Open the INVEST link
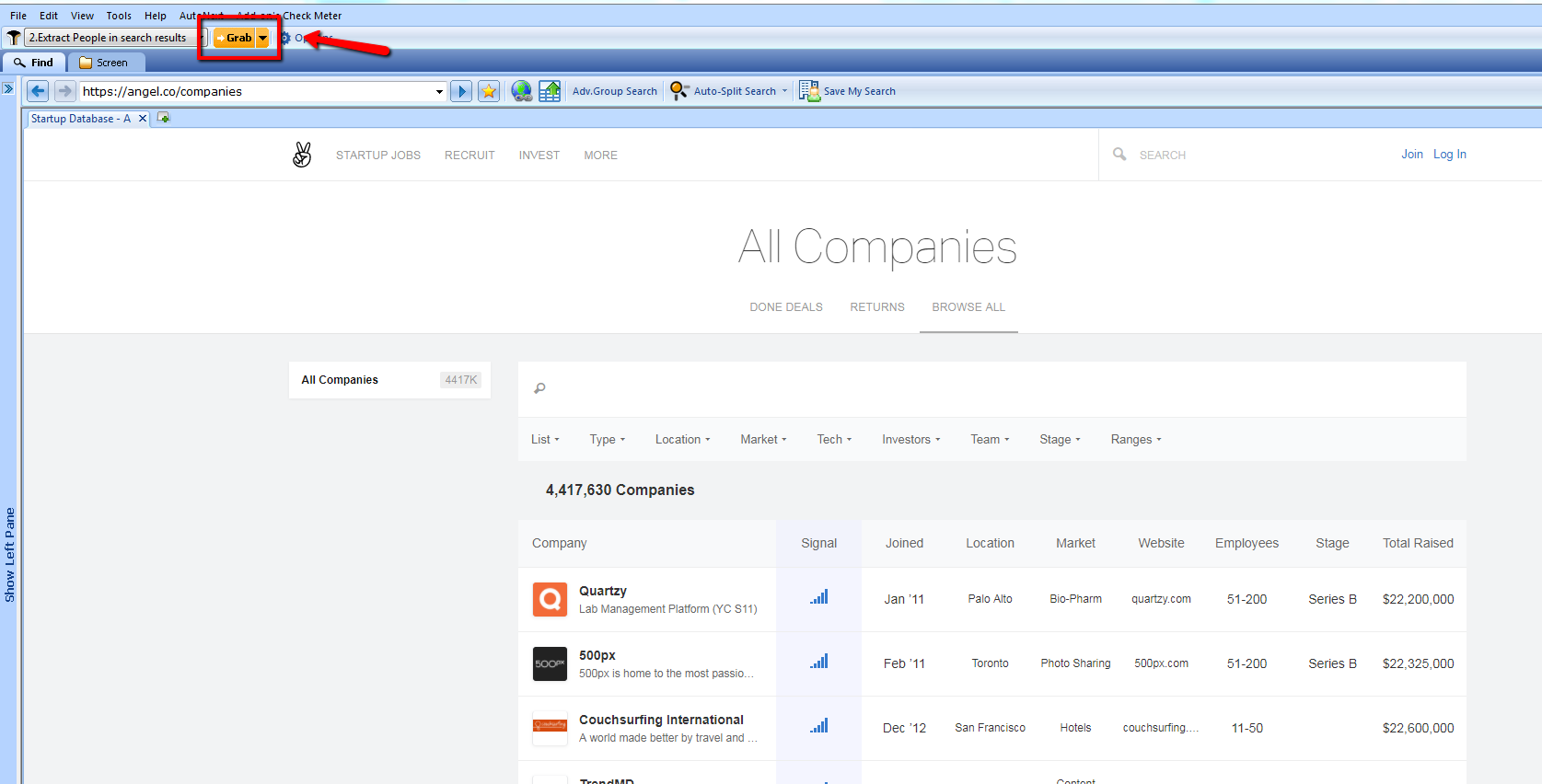Screen dimensions: 1542x784 coord(539,156)
